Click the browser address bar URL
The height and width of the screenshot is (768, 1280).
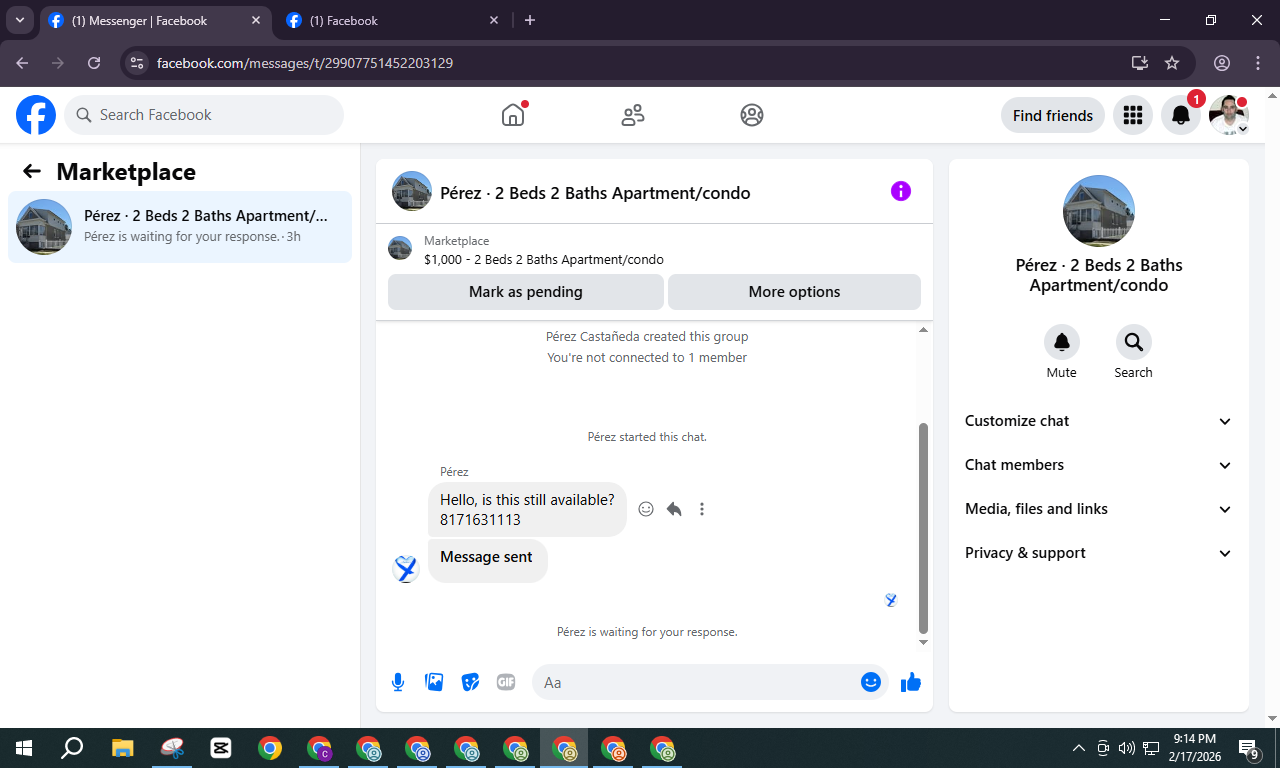pos(305,63)
